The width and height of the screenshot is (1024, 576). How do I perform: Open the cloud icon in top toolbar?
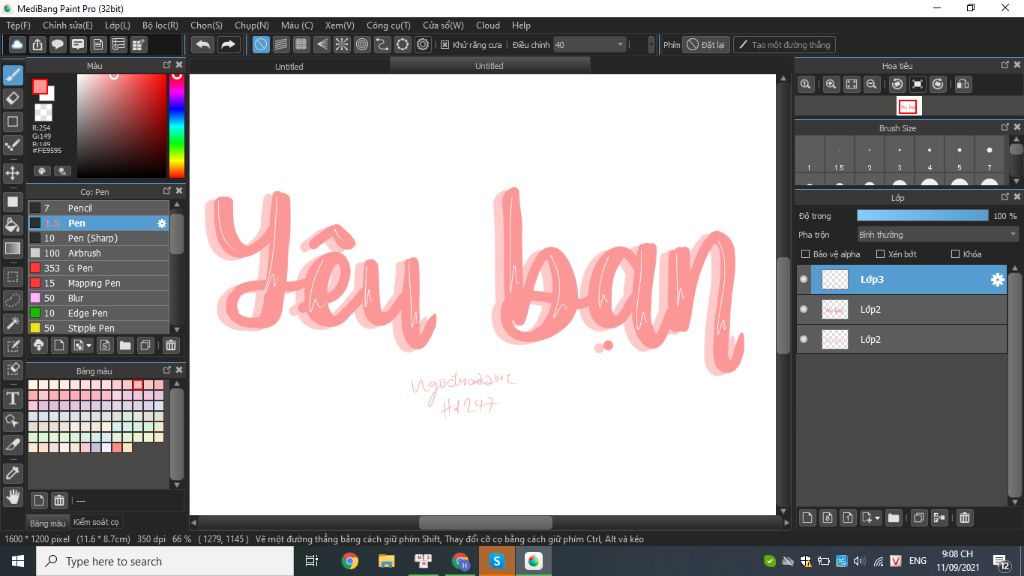pyautogui.click(x=17, y=44)
